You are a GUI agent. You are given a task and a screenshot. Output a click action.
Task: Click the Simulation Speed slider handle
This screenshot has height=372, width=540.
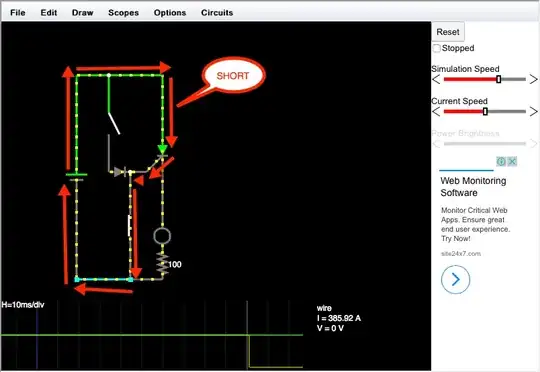click(x=498, y=79)
